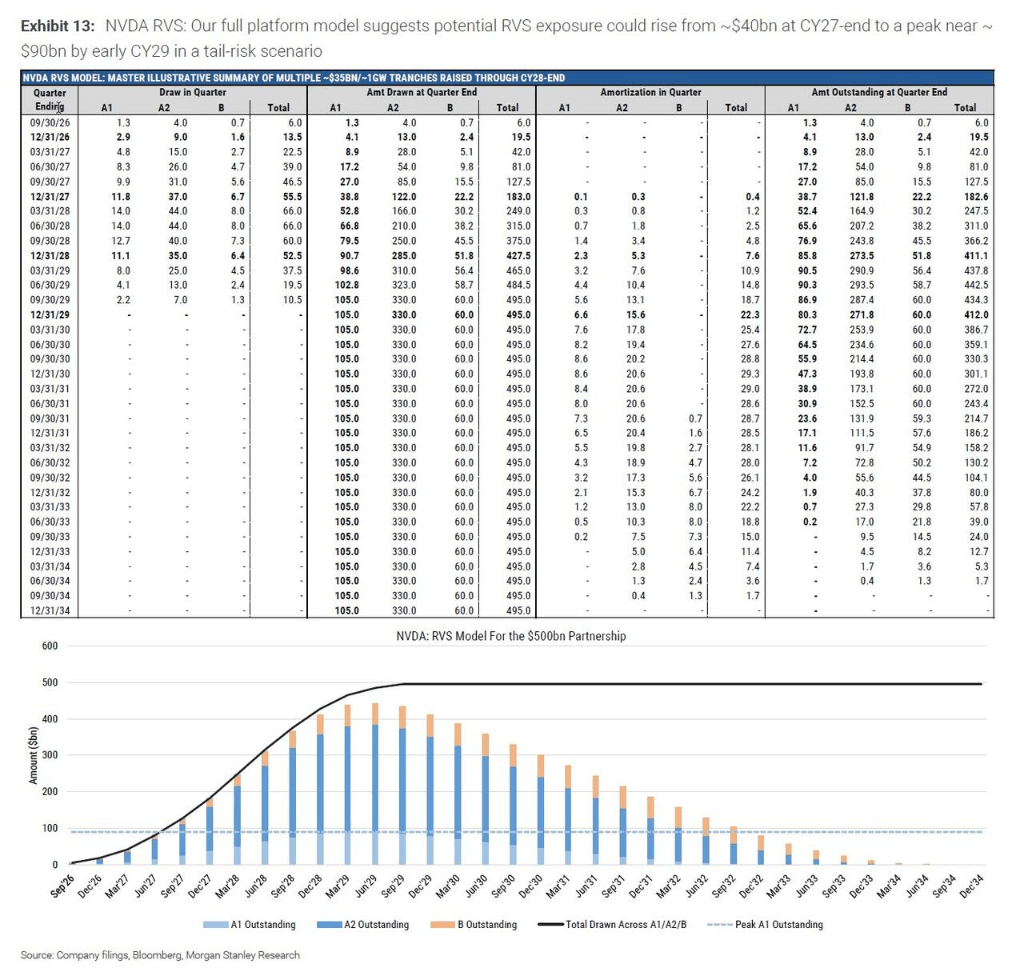Click the chart title 'NVDA: RVS Model For the $500bn Partnership'
Screen dimensions: 1024x973
(511, 636)
